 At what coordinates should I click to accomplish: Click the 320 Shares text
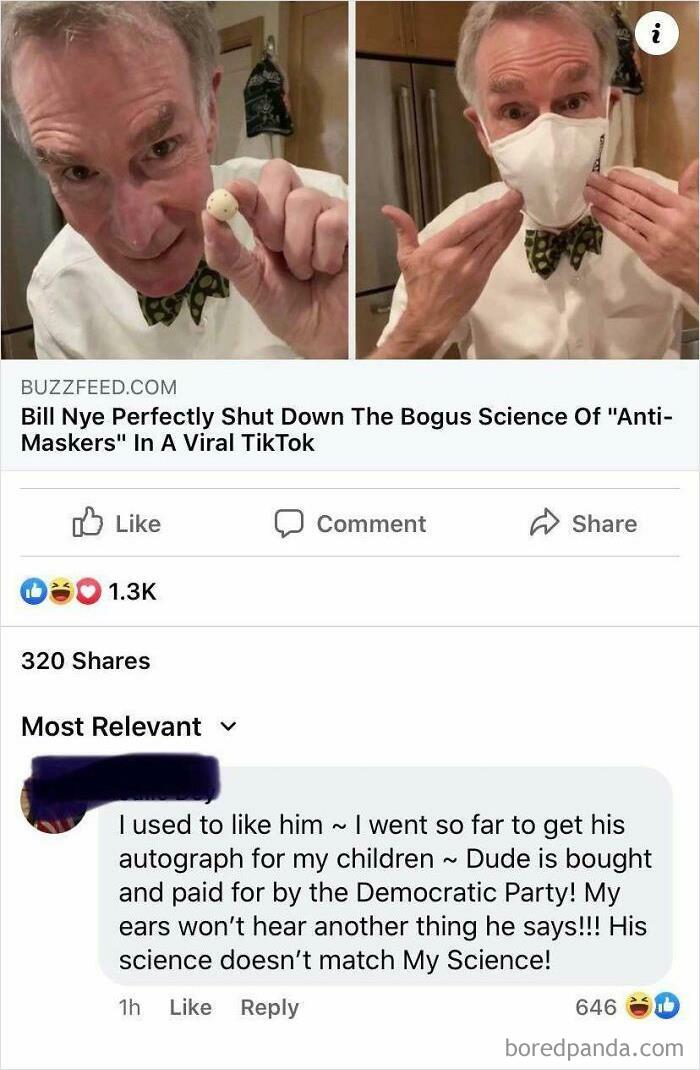[x=85, y=660]
